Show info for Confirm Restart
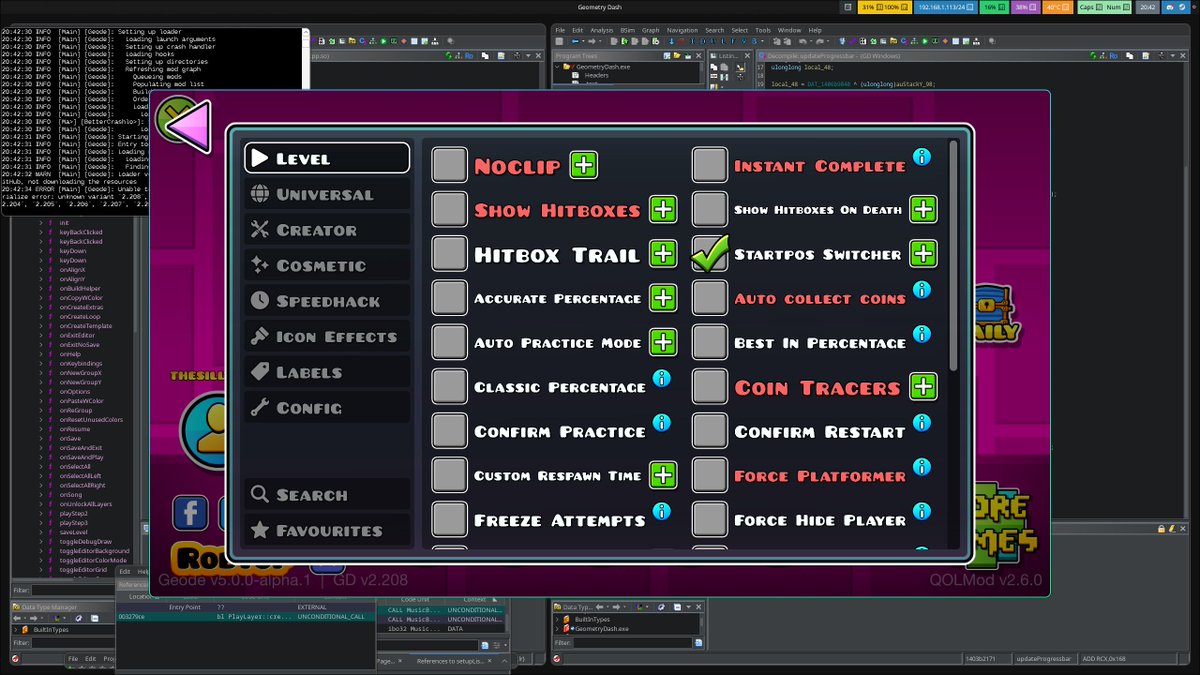This screenshot has width=1200, height=675. click(921, 422)
